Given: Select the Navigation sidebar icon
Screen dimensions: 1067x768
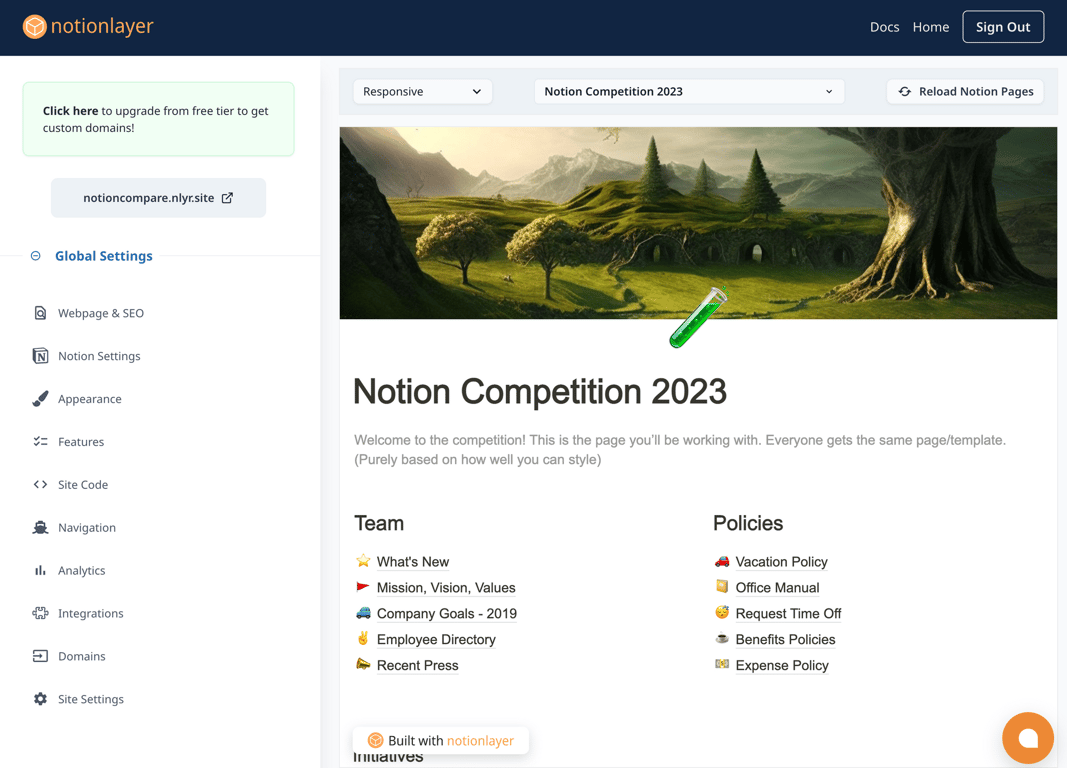Looking at the screenshot, I should click(x=40, y=527).
